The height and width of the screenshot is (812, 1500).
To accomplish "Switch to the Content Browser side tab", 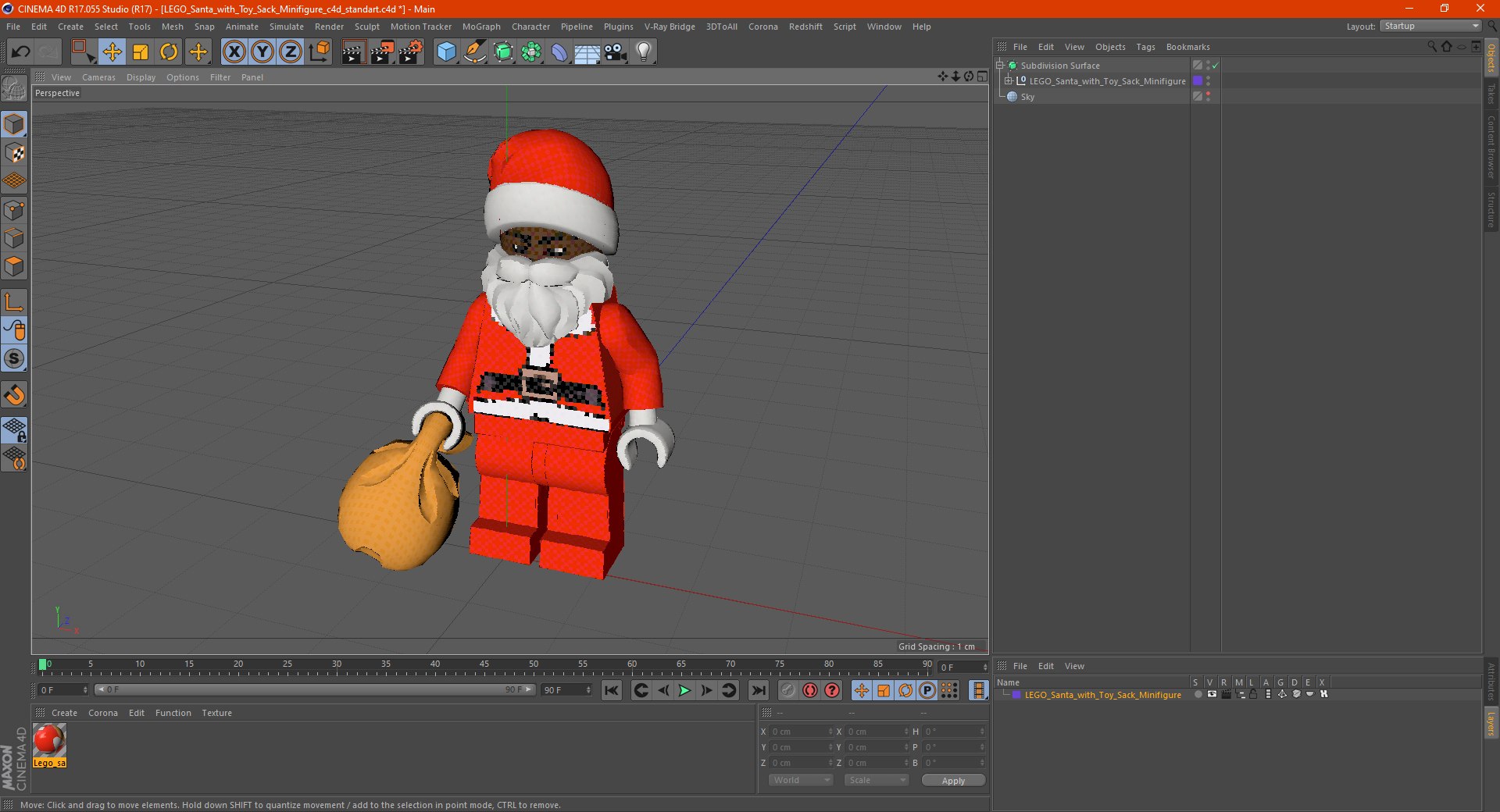I will tap(1491, 147).
